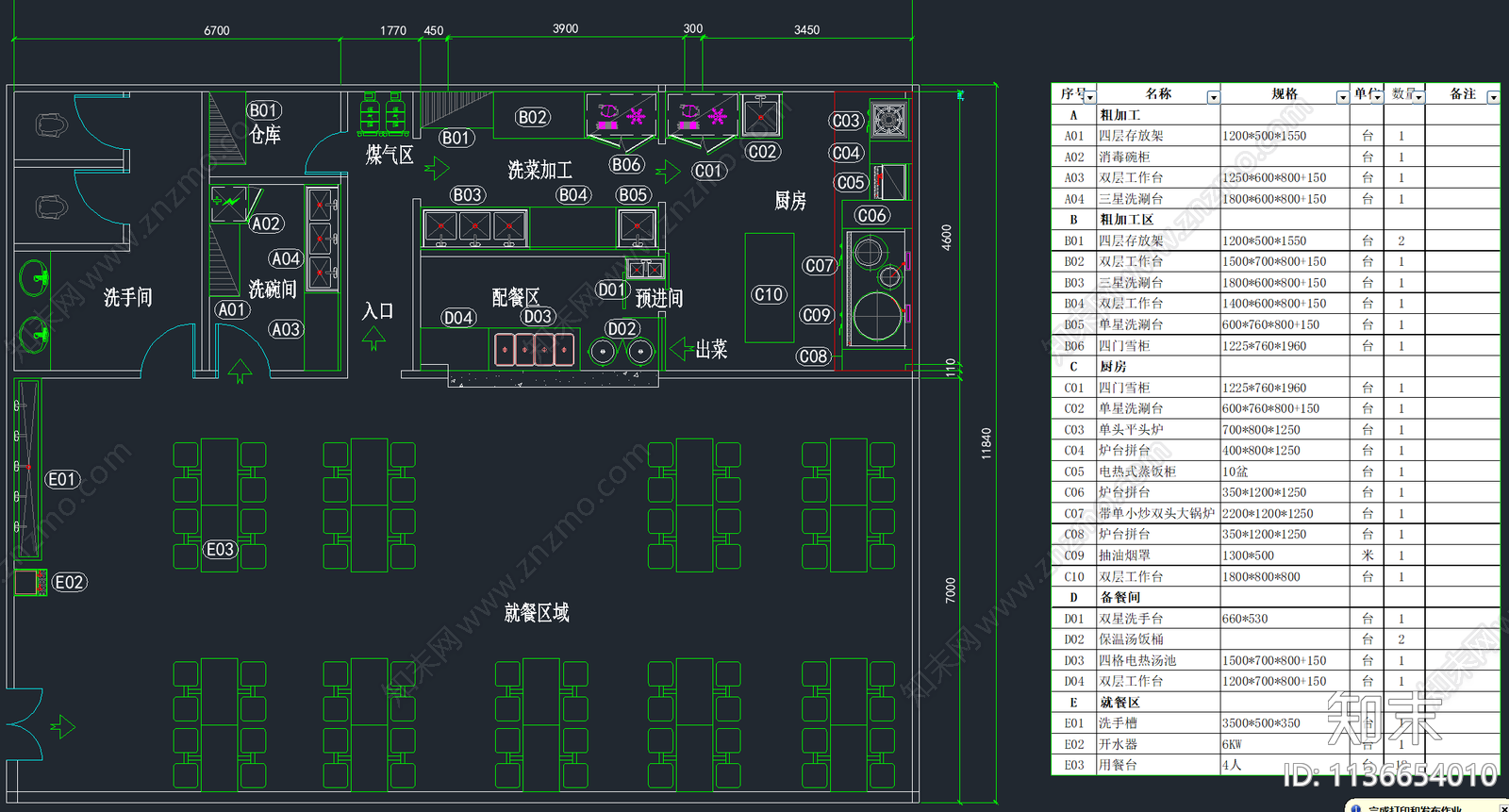Select the 660*530 spec cell
1509x812 pixels.
pos(1285,619)
